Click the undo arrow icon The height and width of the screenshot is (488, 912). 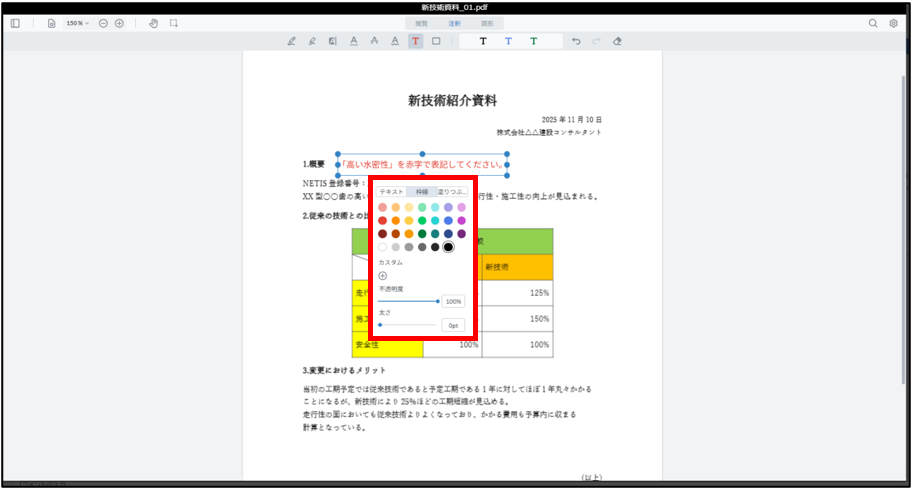pos(575,41)
